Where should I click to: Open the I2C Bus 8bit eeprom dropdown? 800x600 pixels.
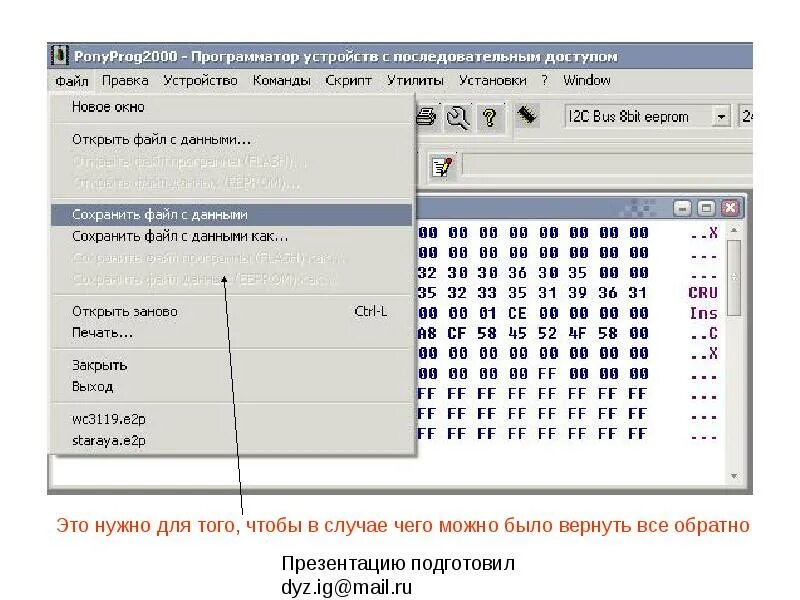[721, 117]
